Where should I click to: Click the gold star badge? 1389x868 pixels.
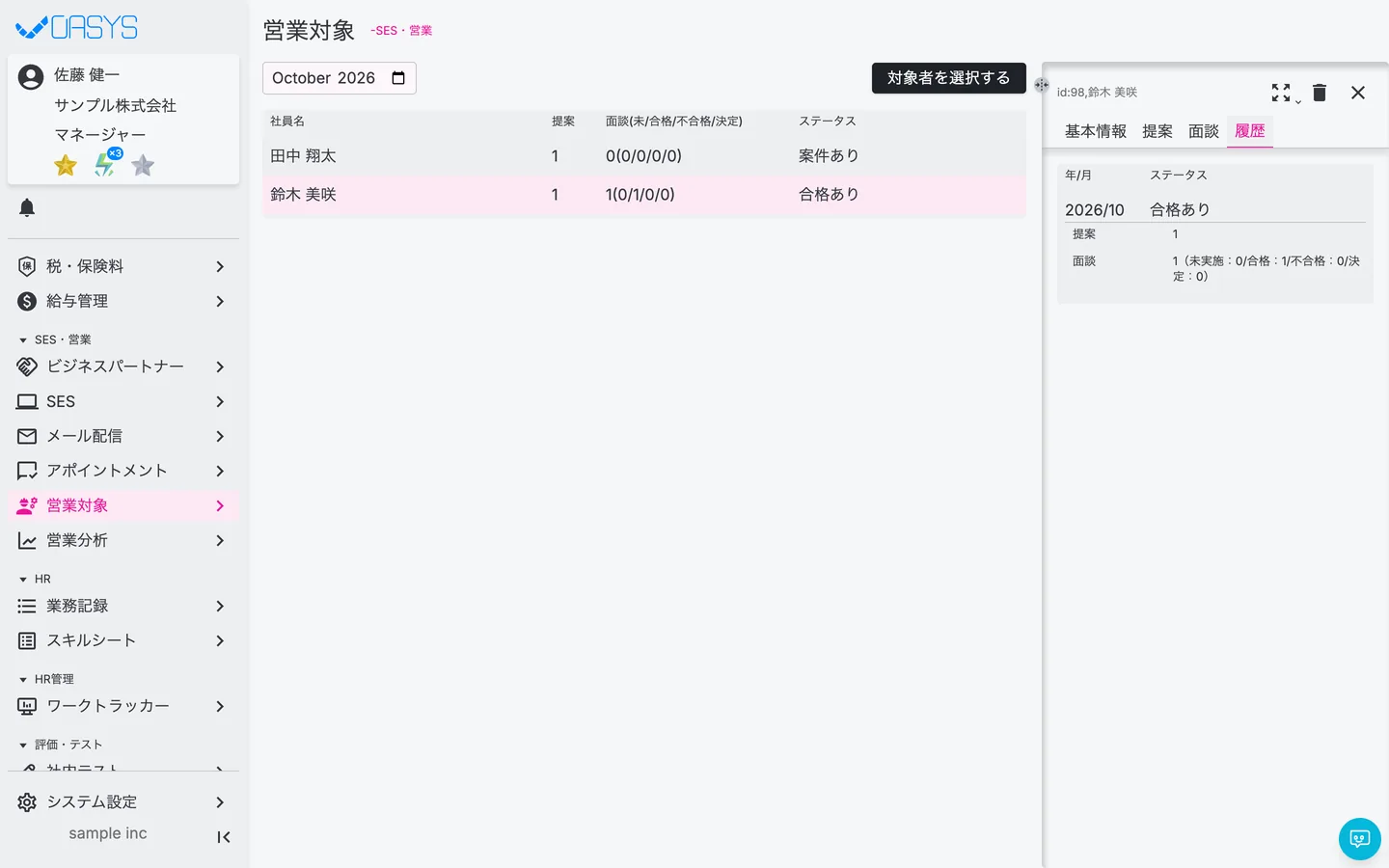pos(66,166)
